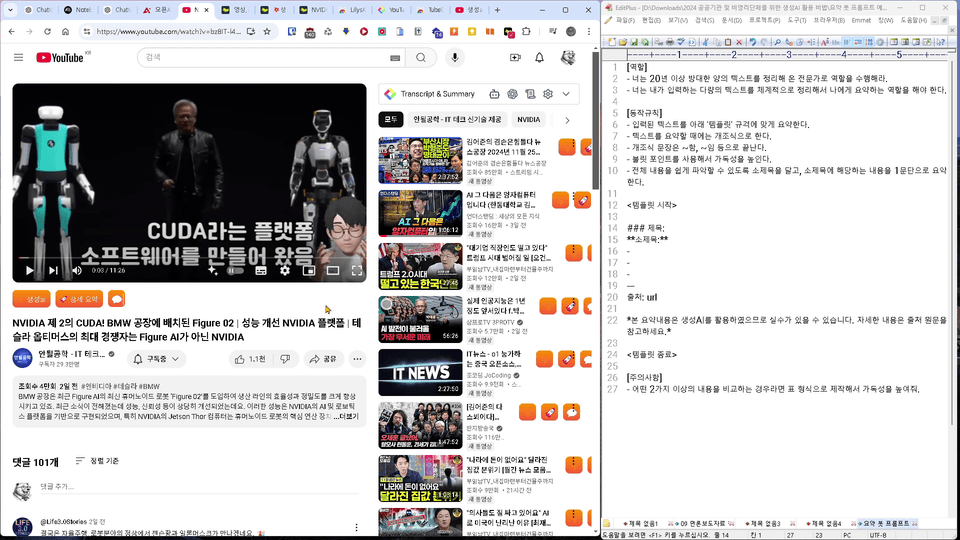
Task: Enter fullscreen on the video player
Action: click(356, 270)
